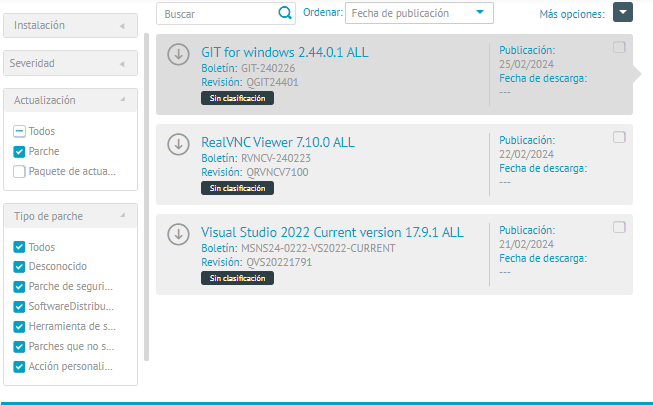Click the search magnifier icon
653x405 pixels.
point(285,13)
